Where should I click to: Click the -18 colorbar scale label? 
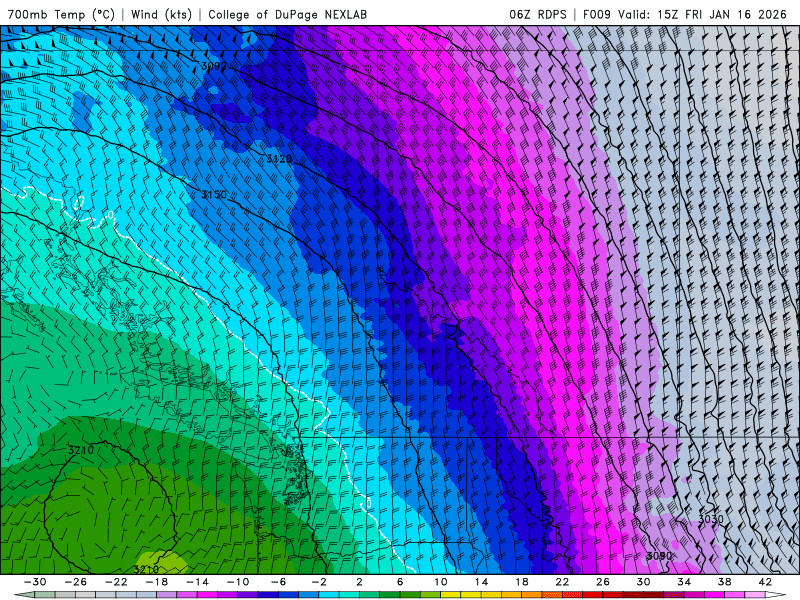(157, 582)
